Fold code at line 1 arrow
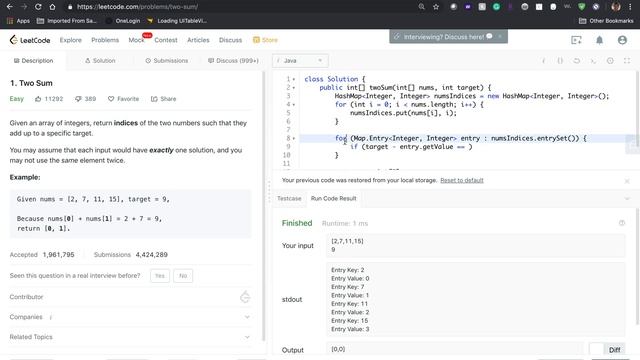 click(294, 79)
